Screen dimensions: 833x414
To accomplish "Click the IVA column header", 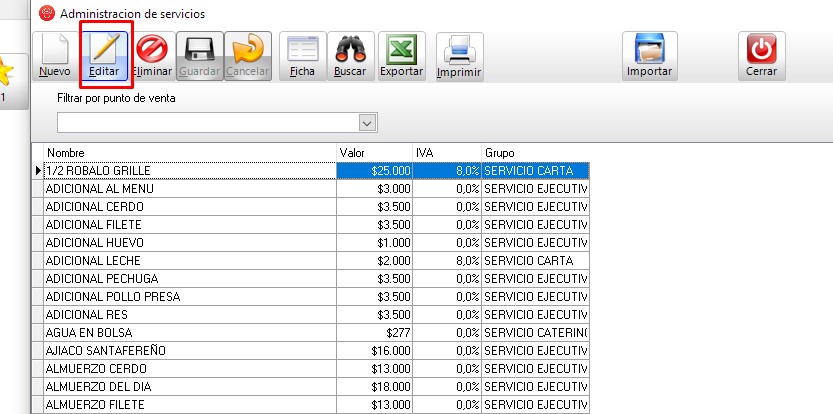I will 446,152.
